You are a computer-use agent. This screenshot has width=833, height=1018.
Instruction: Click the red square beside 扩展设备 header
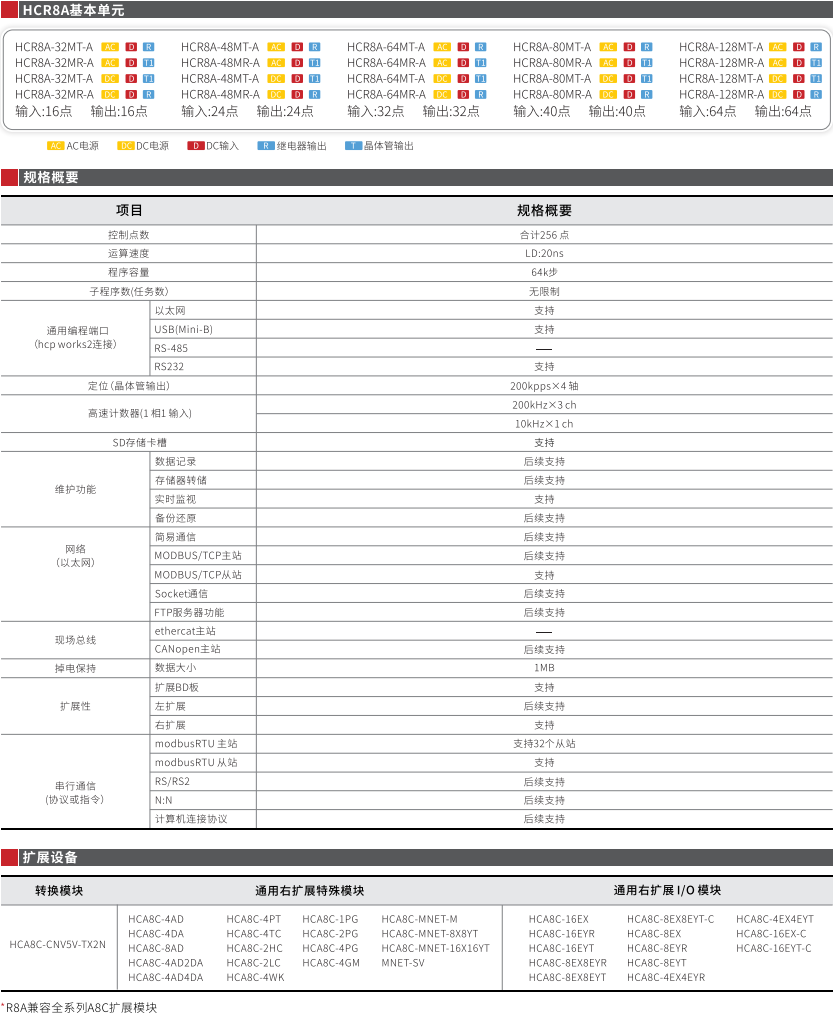point(9,857)
